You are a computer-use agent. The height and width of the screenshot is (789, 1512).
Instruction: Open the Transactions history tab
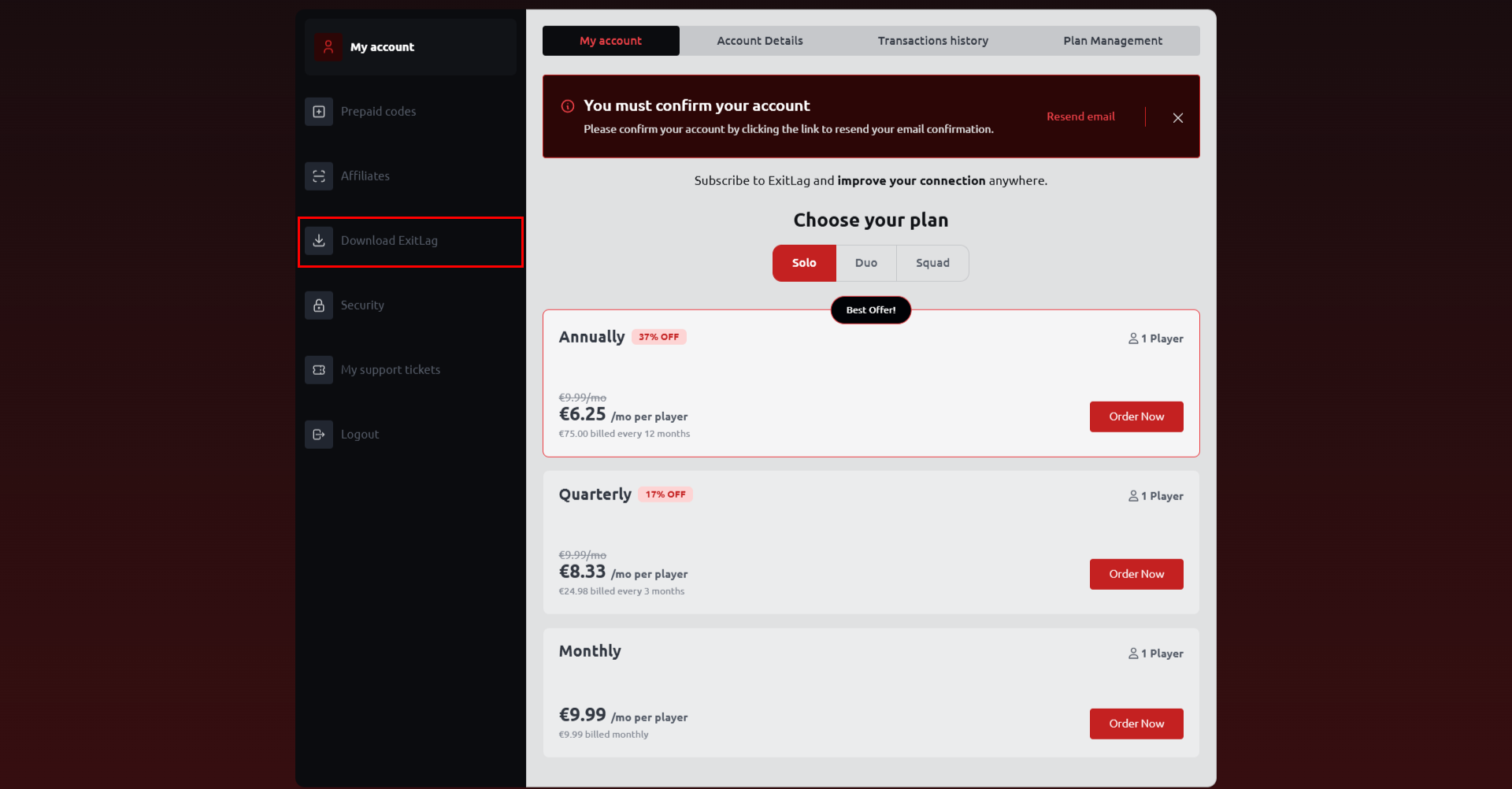[933, 41]
